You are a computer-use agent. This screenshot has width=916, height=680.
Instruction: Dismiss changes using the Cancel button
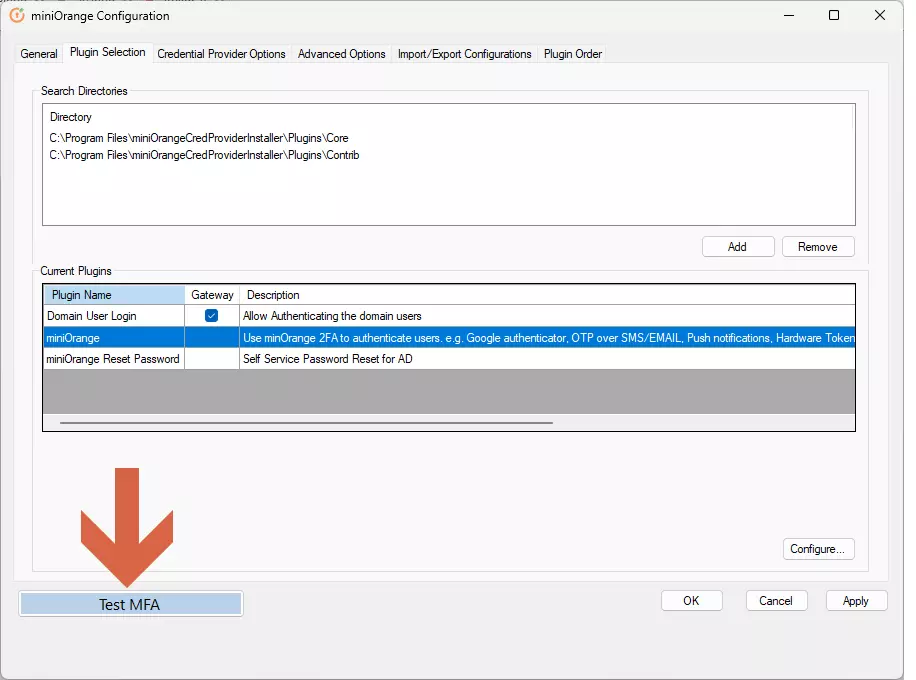(x=776, y=600)
